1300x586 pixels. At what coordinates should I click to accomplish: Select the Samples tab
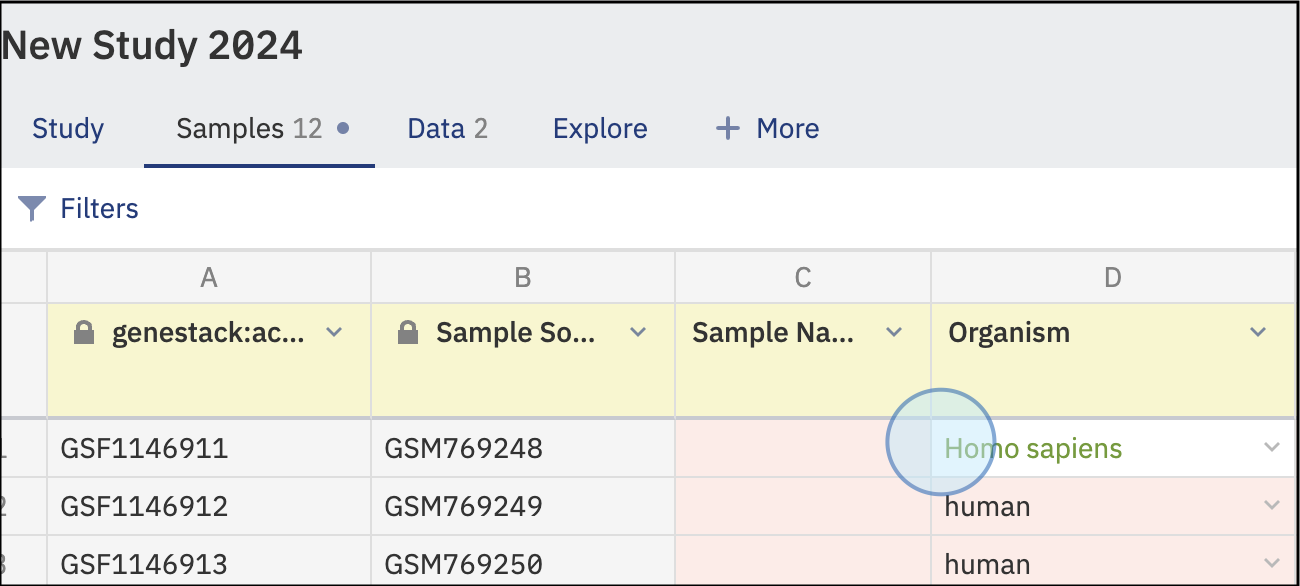coord(249,128)
